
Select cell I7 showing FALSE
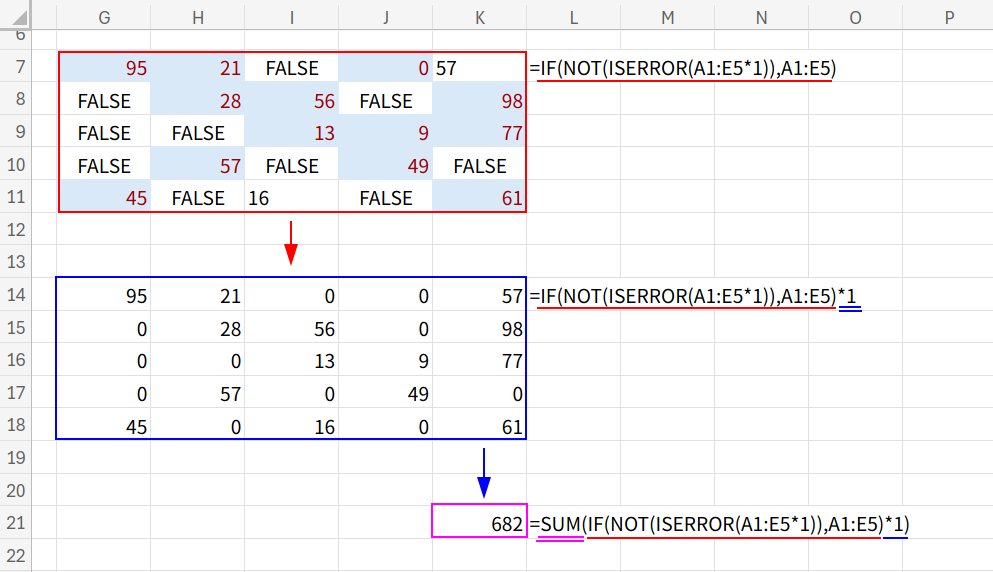coord(292,68)
